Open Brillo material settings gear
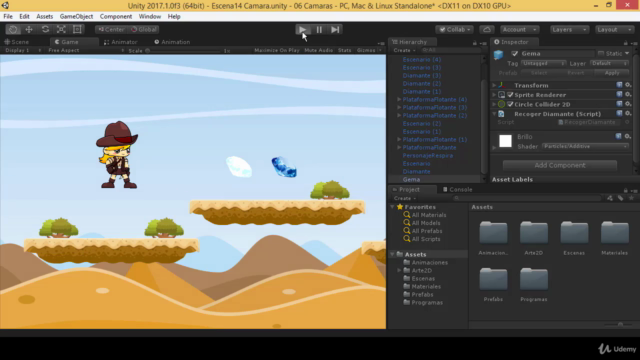 click(x=628, y=136)
